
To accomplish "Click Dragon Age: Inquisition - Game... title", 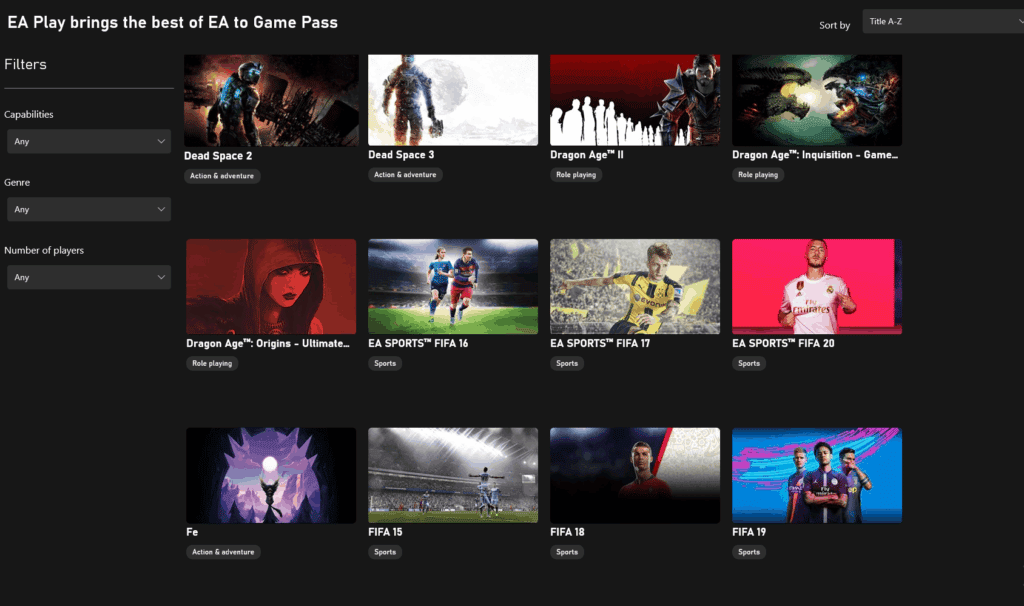I will [x=815, y=155].
